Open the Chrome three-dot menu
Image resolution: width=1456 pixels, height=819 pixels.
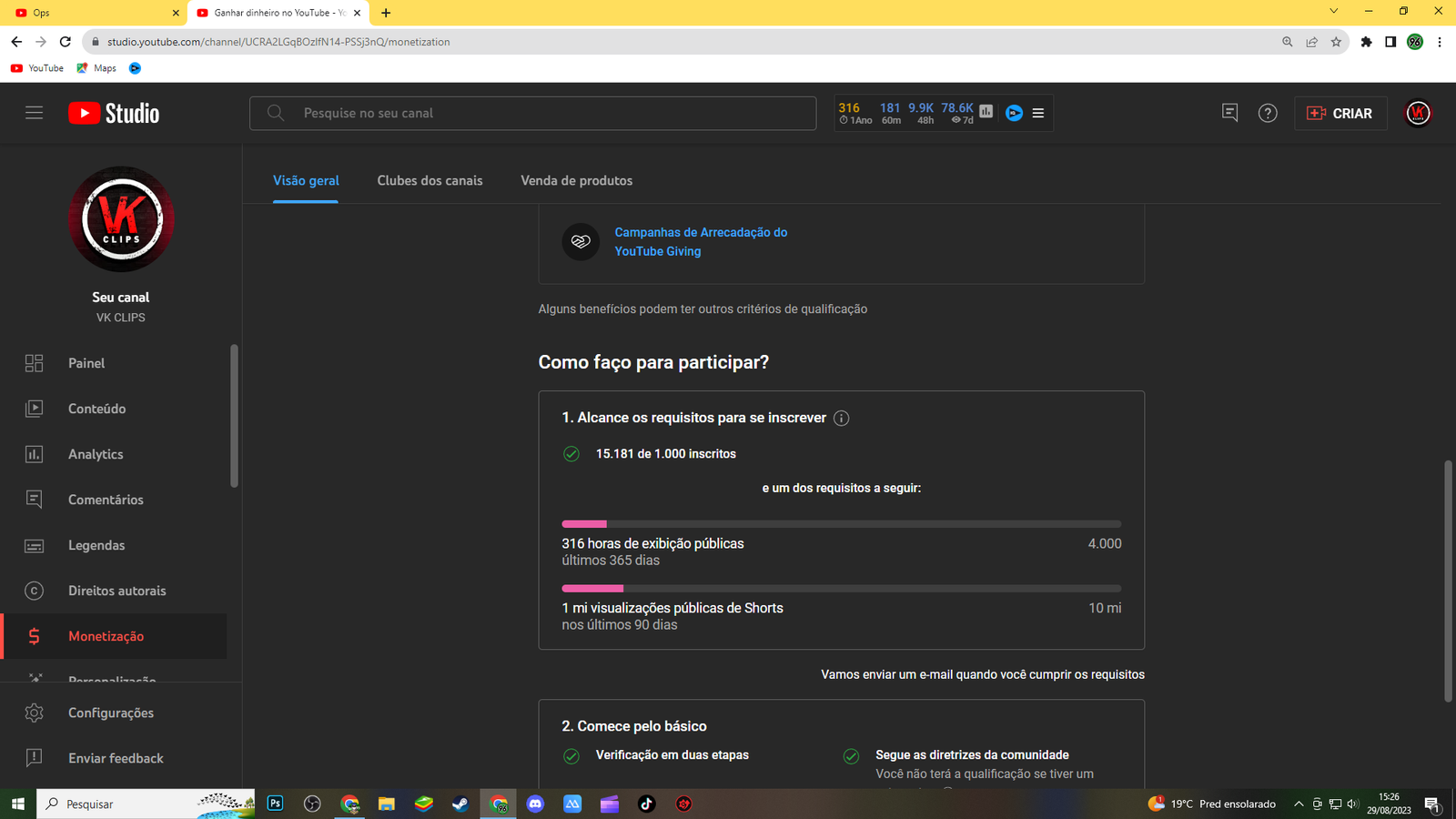pyautogui.click(x=1439, y=42)
